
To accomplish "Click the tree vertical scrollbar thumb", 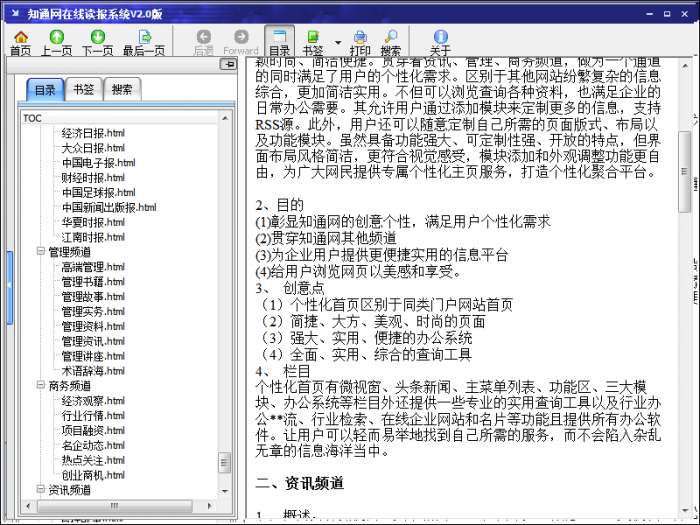I will pyautogui.click(x=225, y=463).
